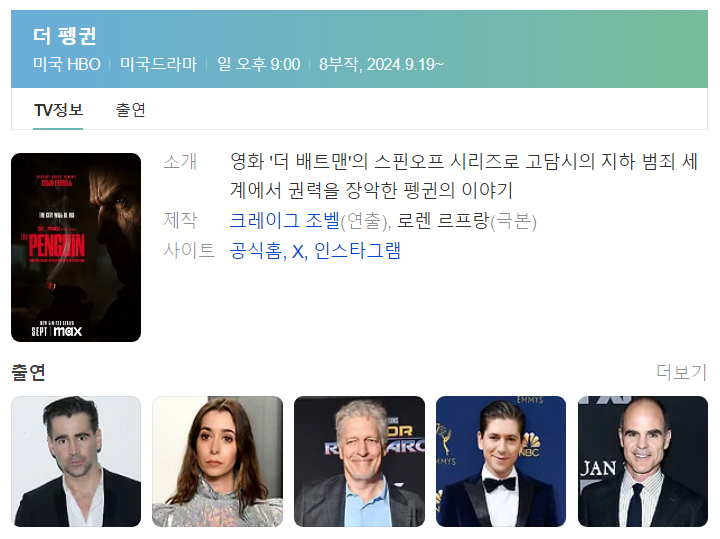The height and width of the screenshot is (539, 720).
Task: Open cast photo of woman in silver top
Action: pyautogui.click(x=218, y=461)
